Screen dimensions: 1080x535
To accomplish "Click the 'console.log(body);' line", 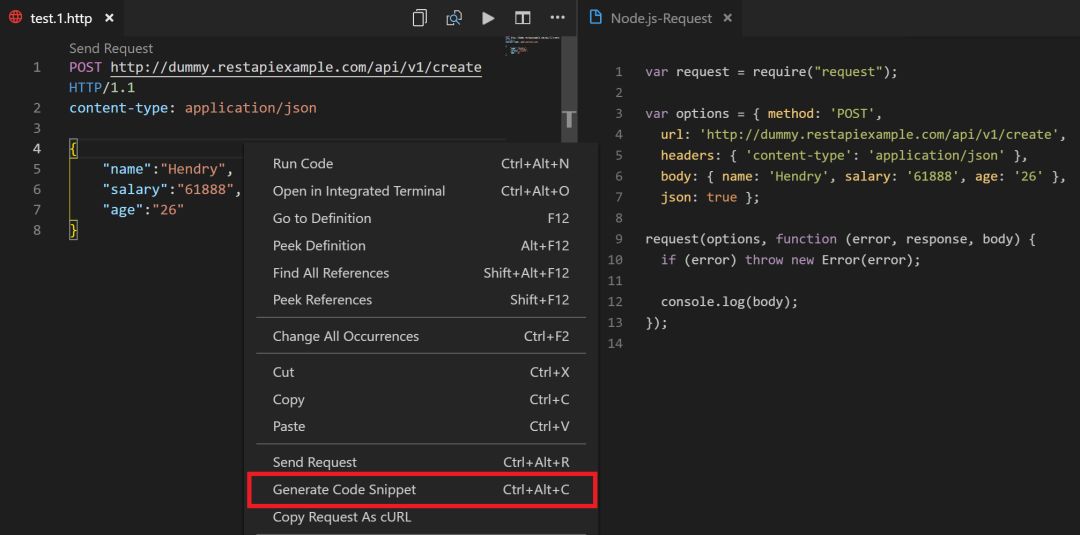I will (729, 302).
